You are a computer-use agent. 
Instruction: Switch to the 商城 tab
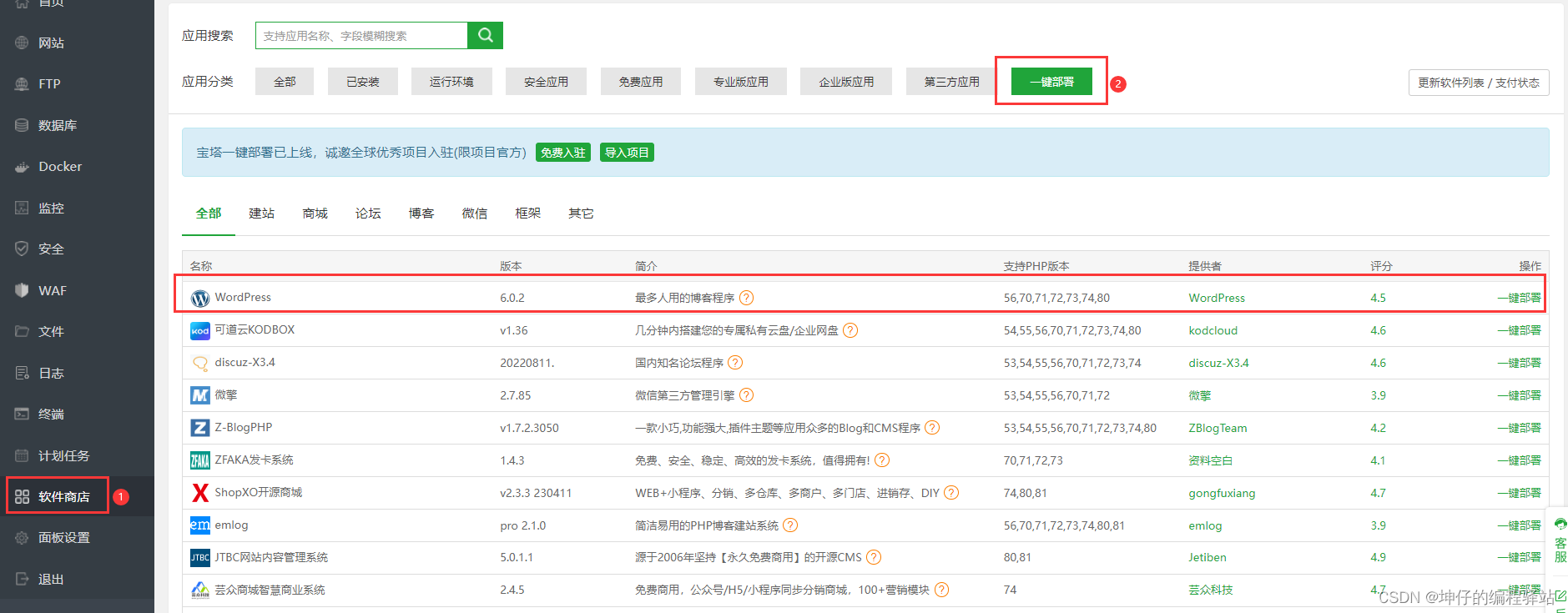point(315,214)
